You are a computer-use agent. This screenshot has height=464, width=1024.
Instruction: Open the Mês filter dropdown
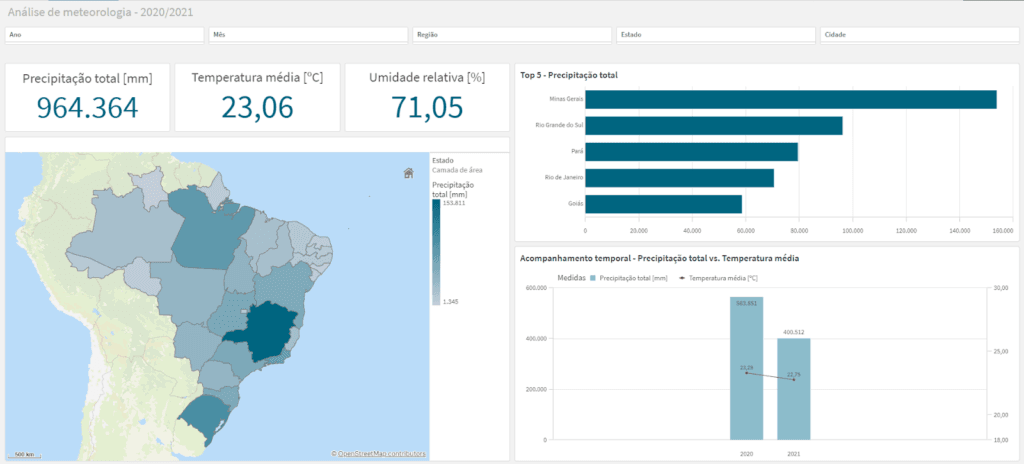click(x=308, y=35)
